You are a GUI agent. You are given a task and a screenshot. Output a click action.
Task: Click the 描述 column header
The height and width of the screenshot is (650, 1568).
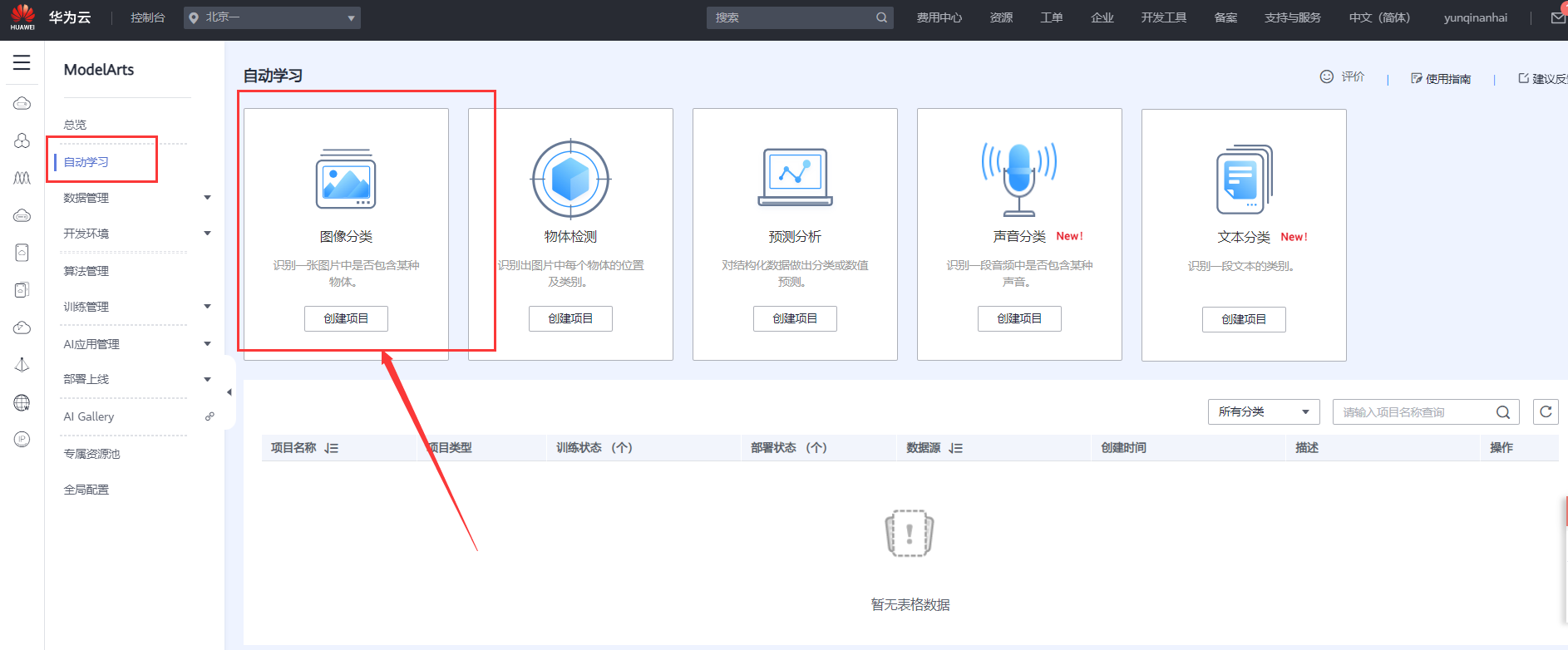tap(1307, 448)
